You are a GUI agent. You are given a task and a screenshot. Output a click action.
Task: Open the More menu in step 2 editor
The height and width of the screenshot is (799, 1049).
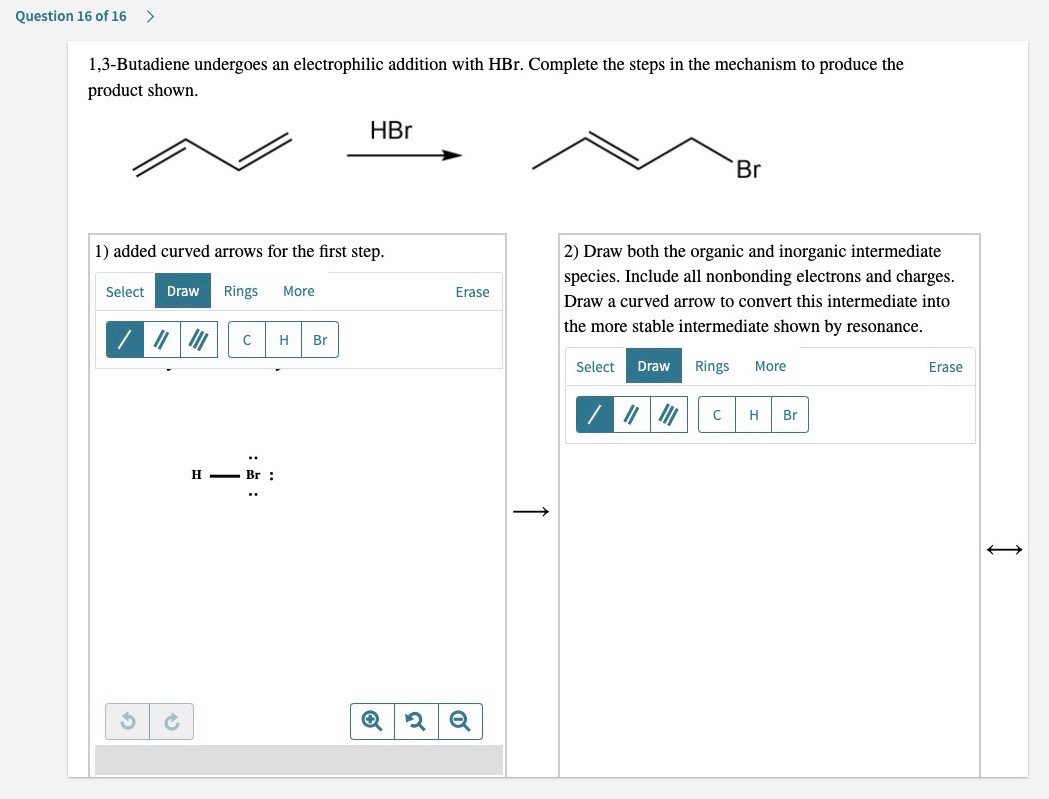click(770, 366)
